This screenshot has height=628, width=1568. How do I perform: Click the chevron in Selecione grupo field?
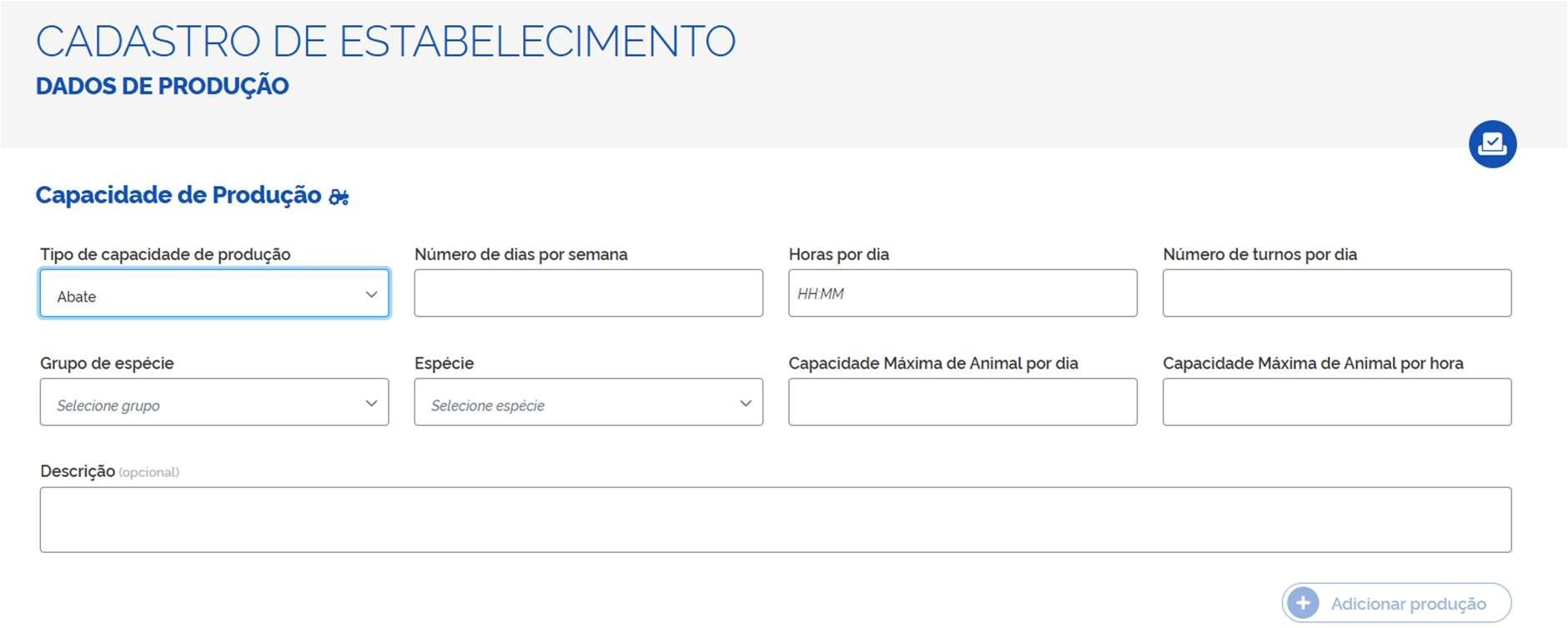371,404
